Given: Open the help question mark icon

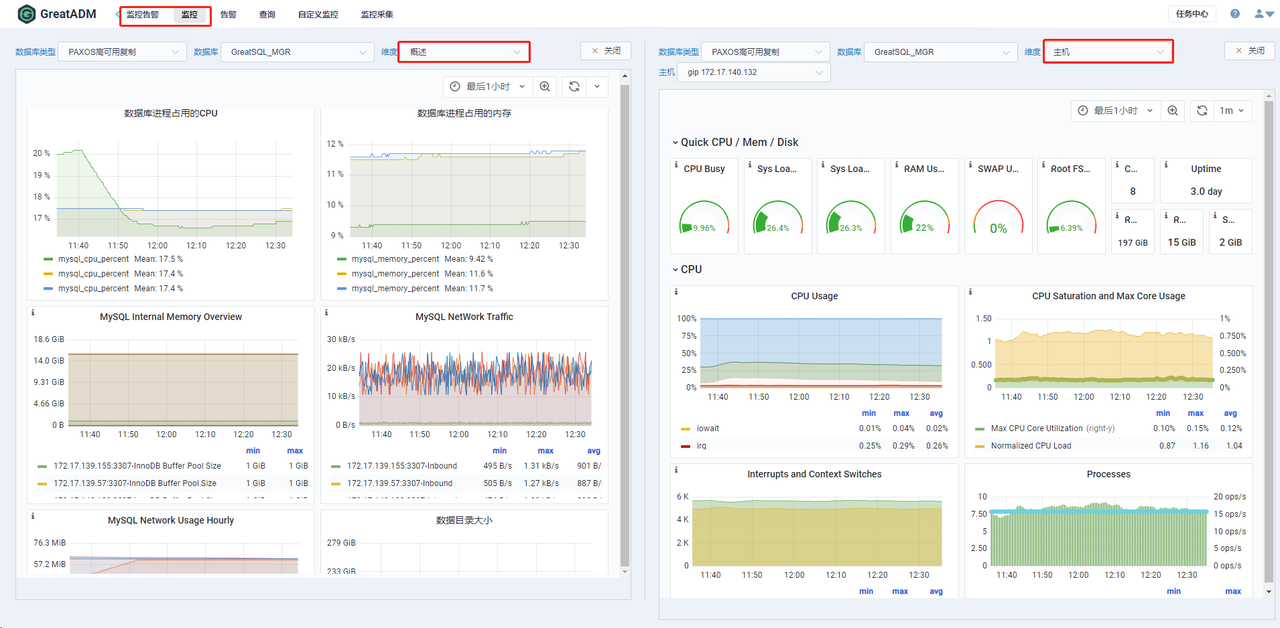Looking at the screenshot, I should coord(1235,14).
